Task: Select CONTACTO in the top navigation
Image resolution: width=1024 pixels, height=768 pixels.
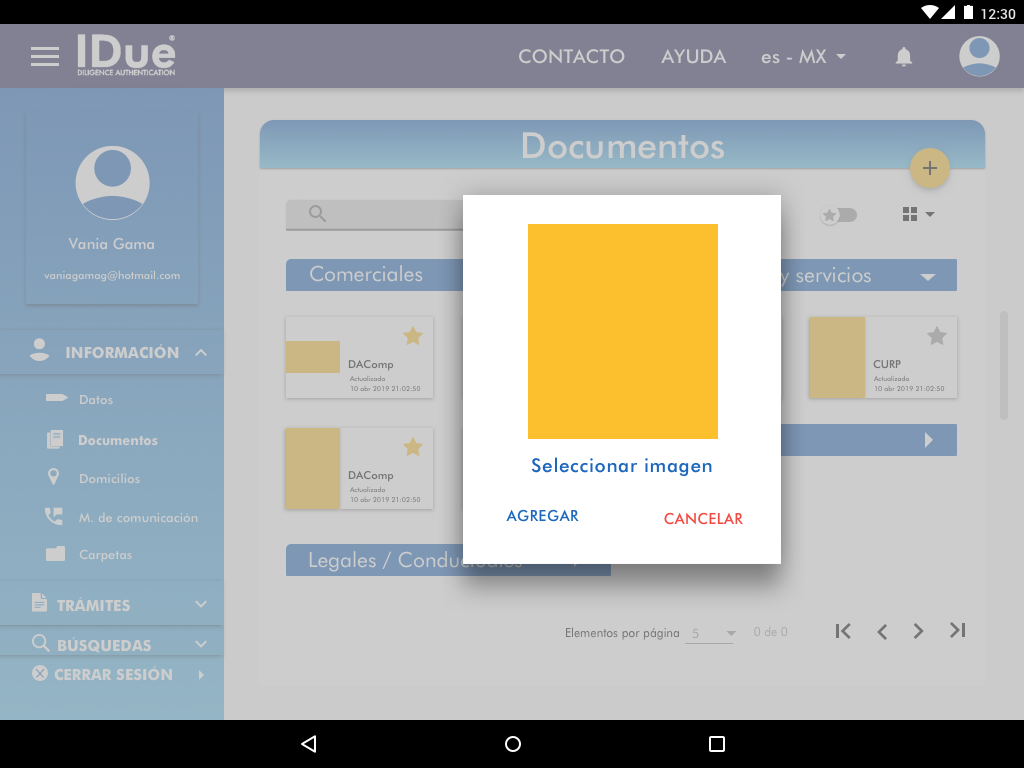Action: click(571, 57)
